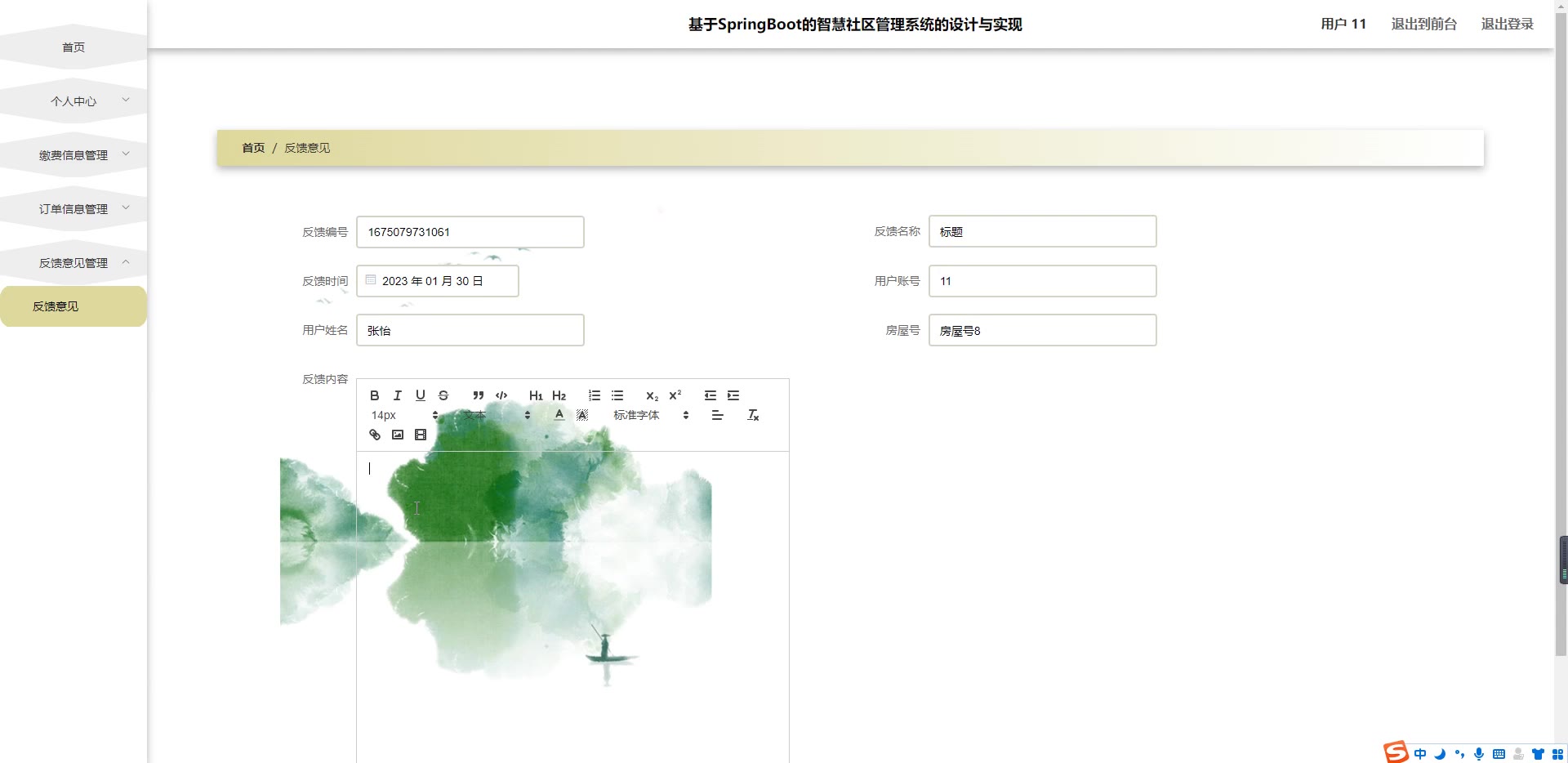Toggle Chinese/English input mode 中
Image resolution: width=1568 pixels, height=763 pixels.
coord(1420,754)
